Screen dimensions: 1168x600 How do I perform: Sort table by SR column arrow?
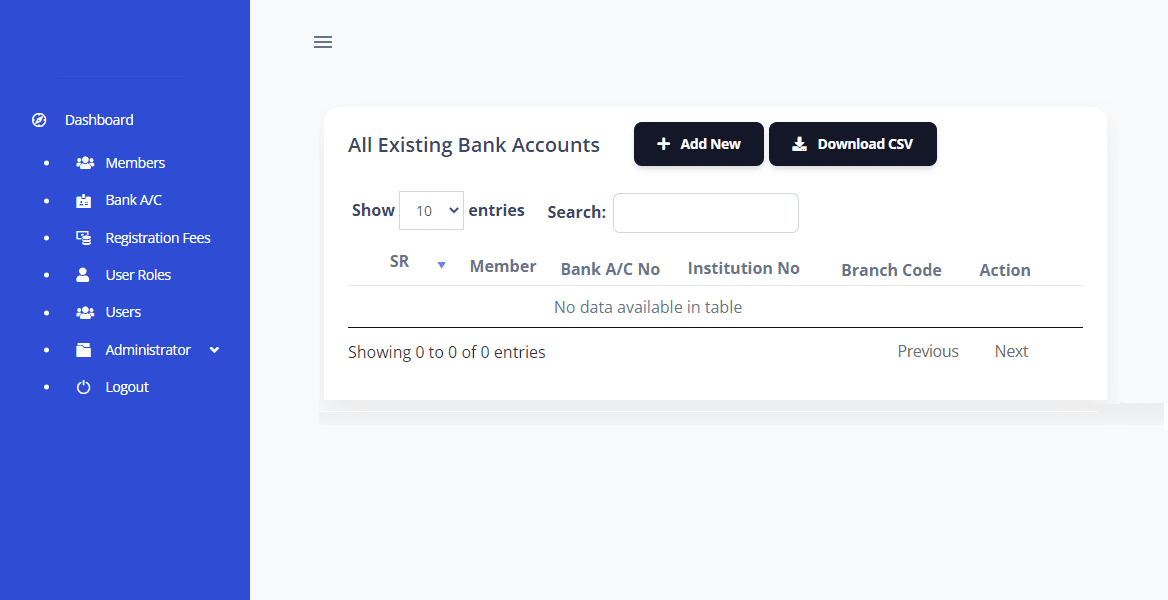click(441, 265)
